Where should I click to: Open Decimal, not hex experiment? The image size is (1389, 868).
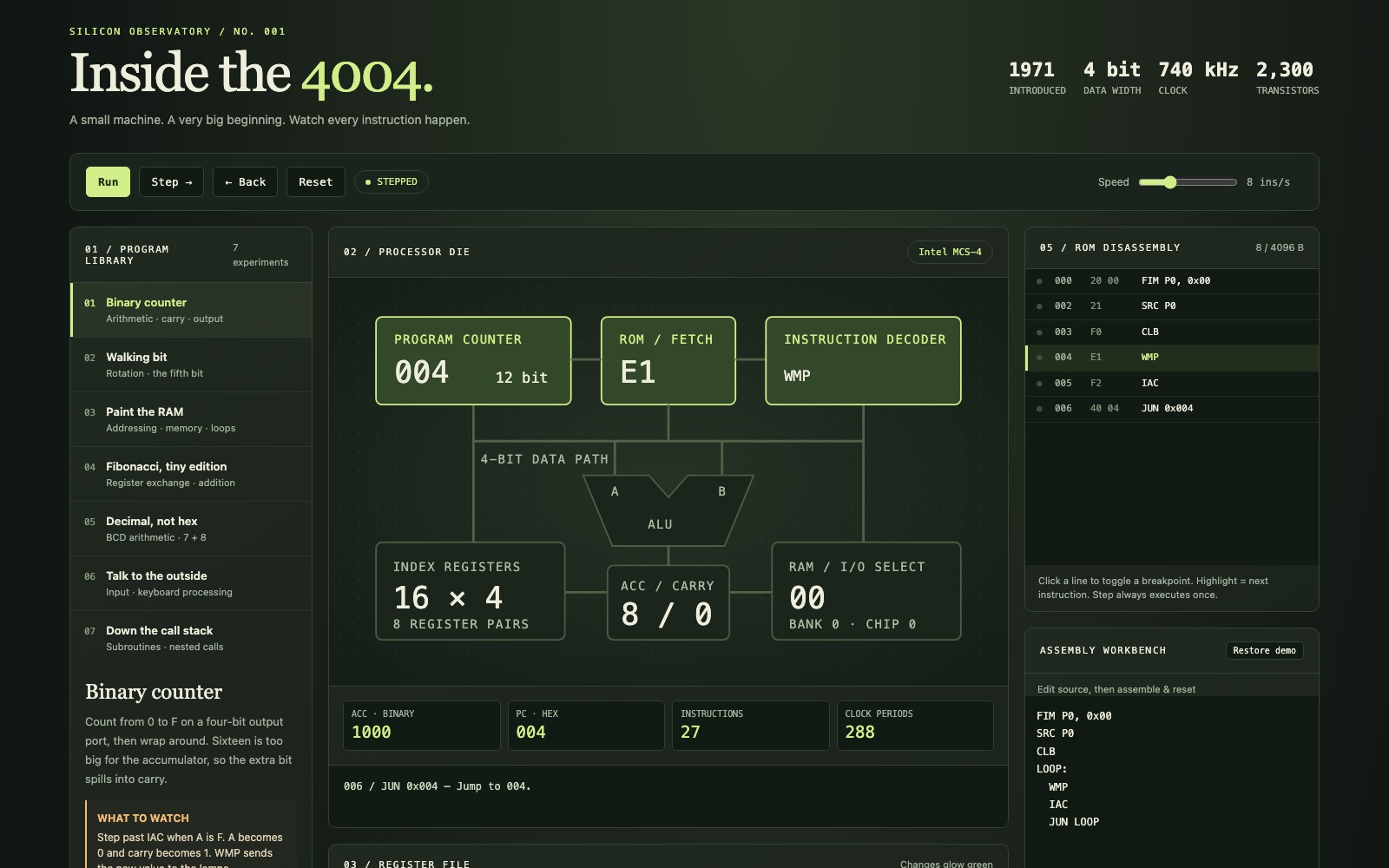[191, 529]
